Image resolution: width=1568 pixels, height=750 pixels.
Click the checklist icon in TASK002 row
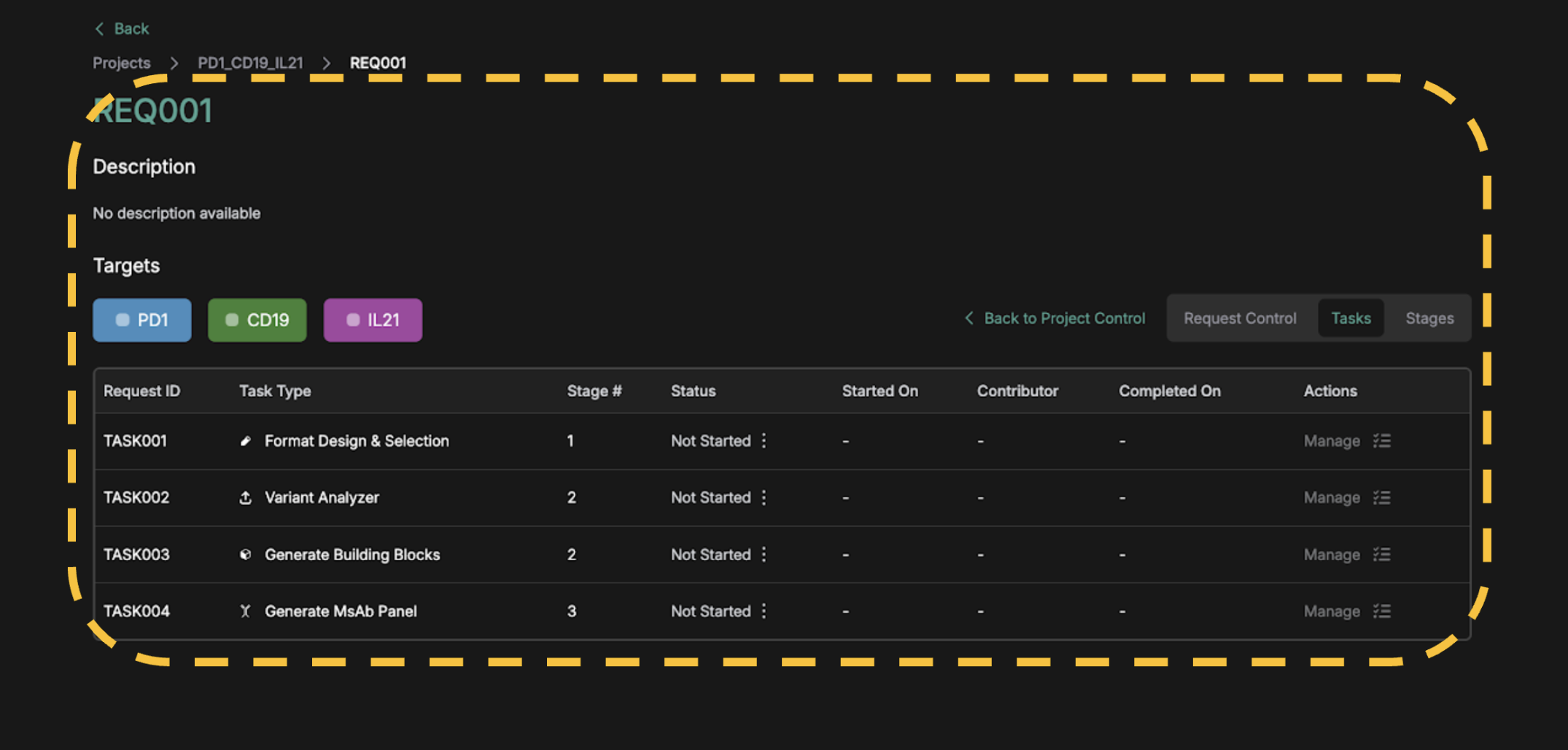[x=1381, y=498]
